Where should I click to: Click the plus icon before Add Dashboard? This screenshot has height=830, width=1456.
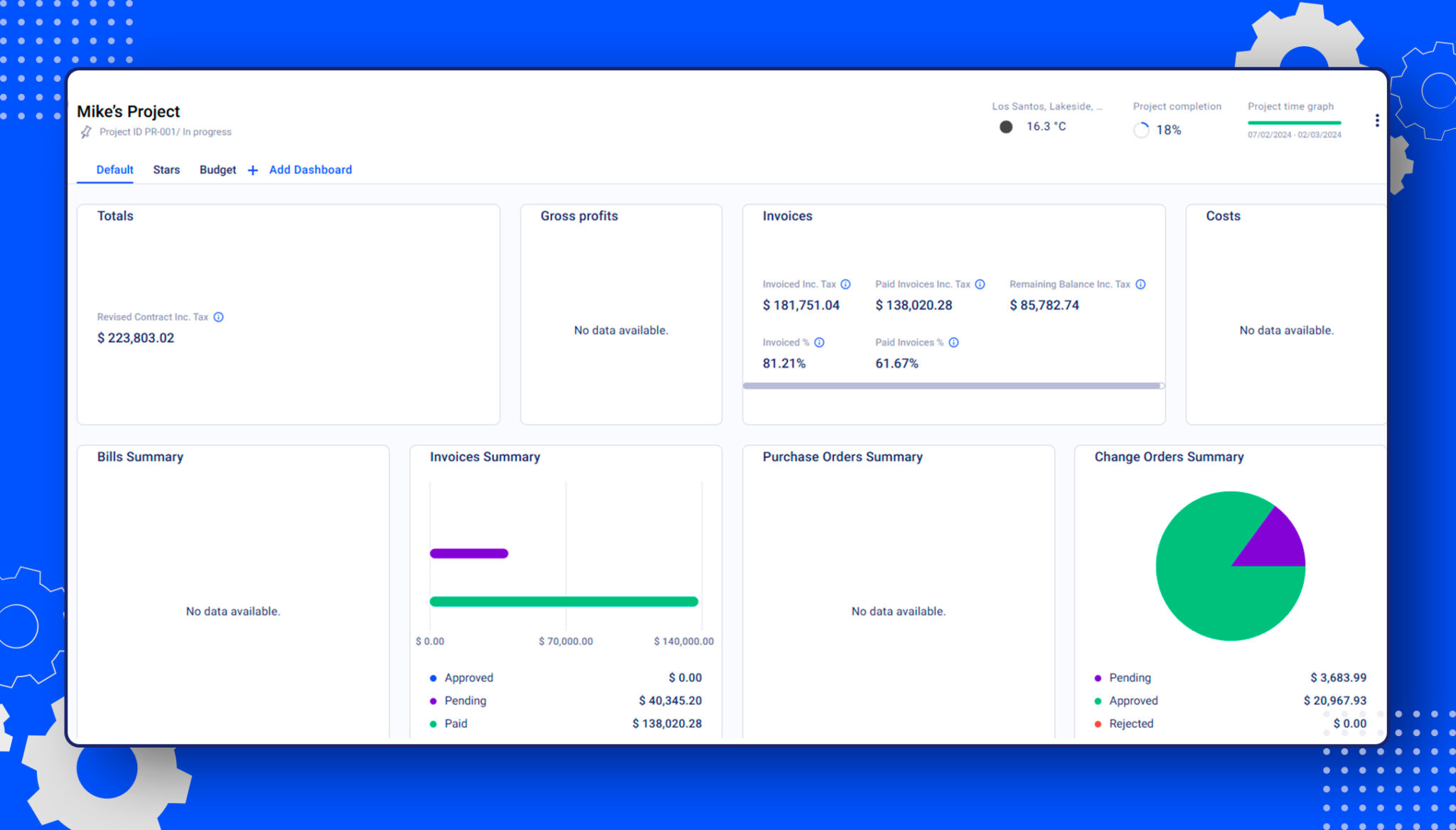252,170
